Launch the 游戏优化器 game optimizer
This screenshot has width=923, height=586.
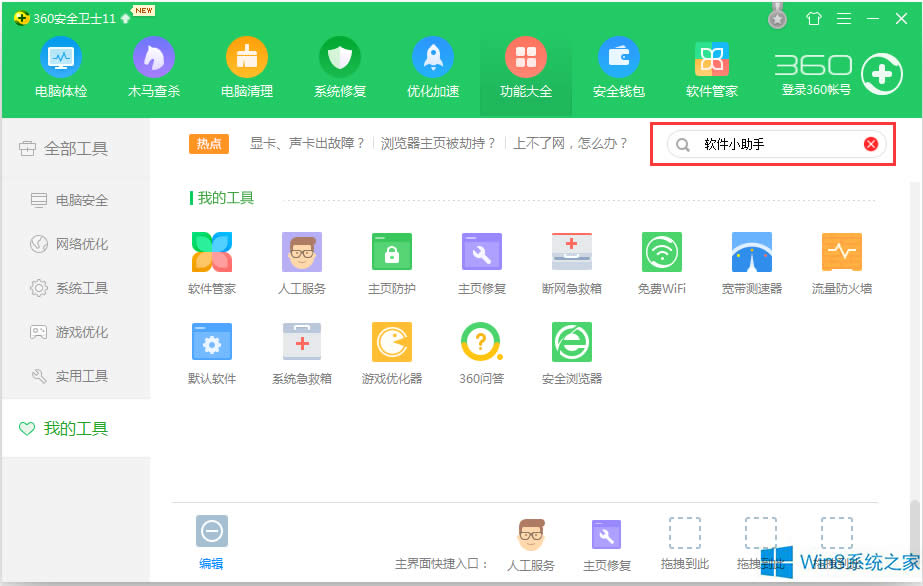click(x=391, y=348)
